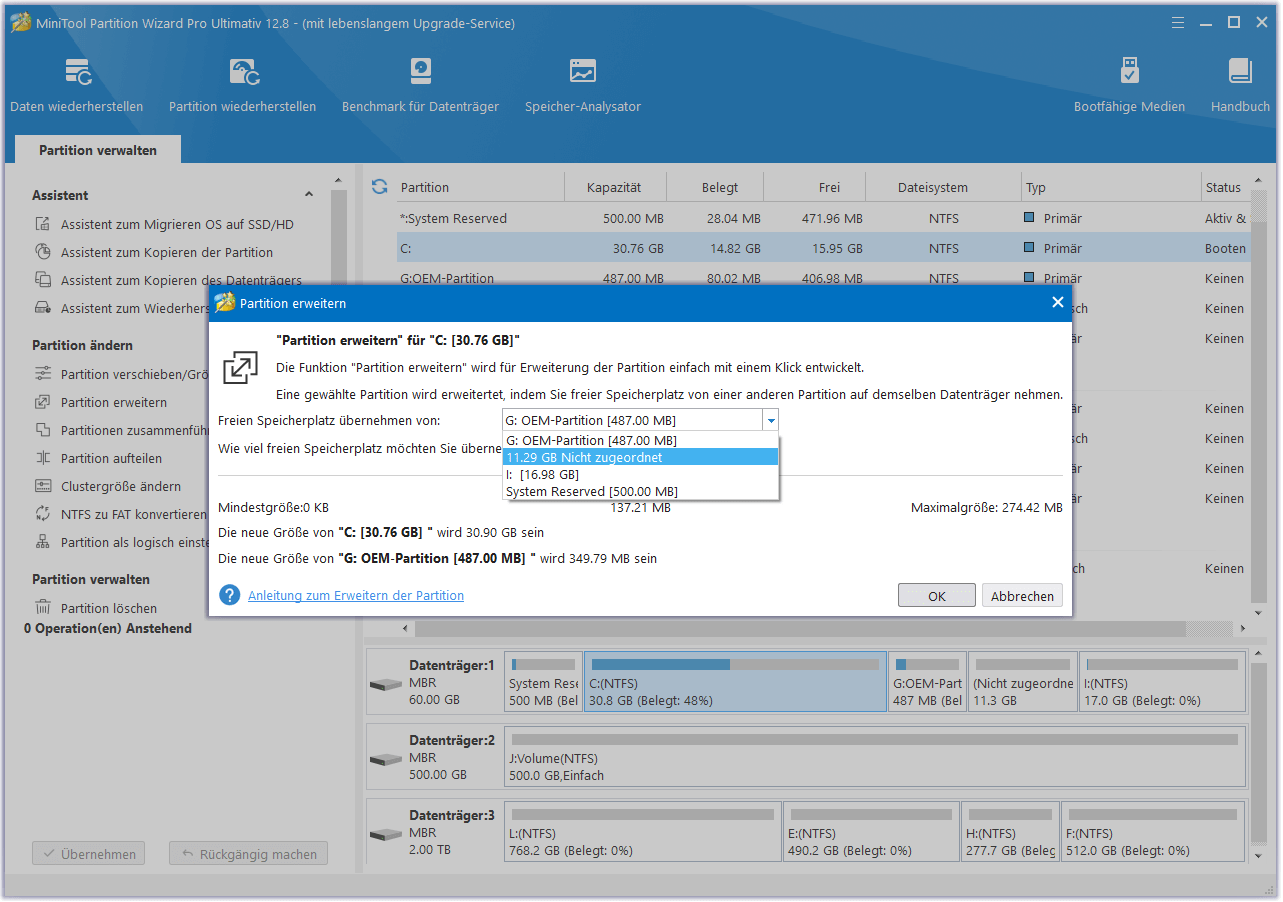This screenshot has width=1283, height=902.
Task: Select the *:System Reserved partition row
Action: click(822, 218)
